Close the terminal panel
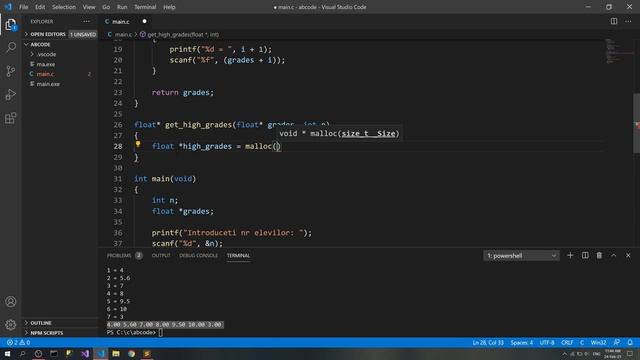This screenshot has height=360, width=640. (x=628, y=256)
